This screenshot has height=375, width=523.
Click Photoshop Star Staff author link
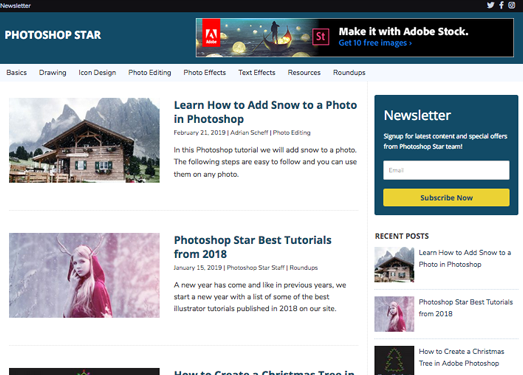pyautogui.click(x=255, y=268)
